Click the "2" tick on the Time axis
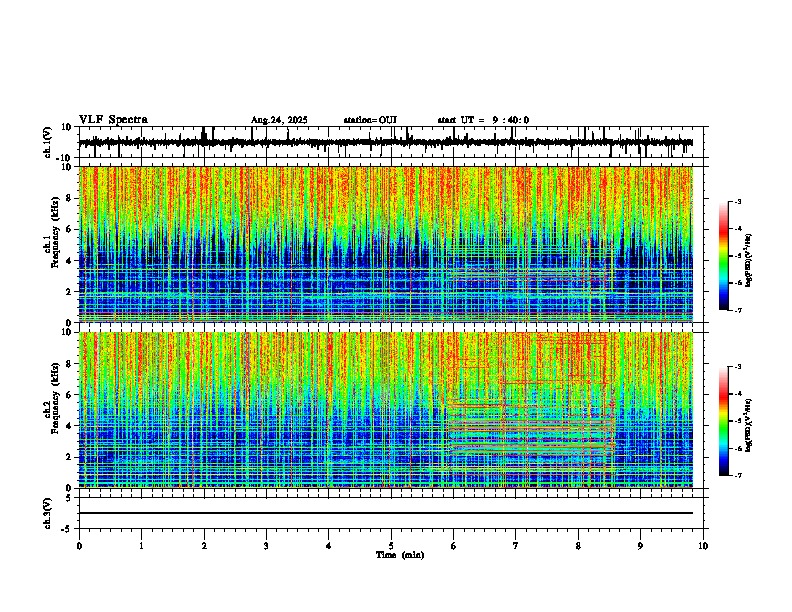The height and width of the screenshot is (612, 792). [204, 546]
